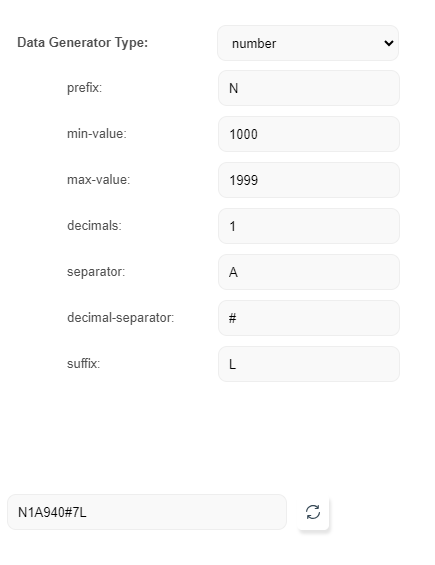Click the 'Data Generator Type:' label

click(83, 43)
